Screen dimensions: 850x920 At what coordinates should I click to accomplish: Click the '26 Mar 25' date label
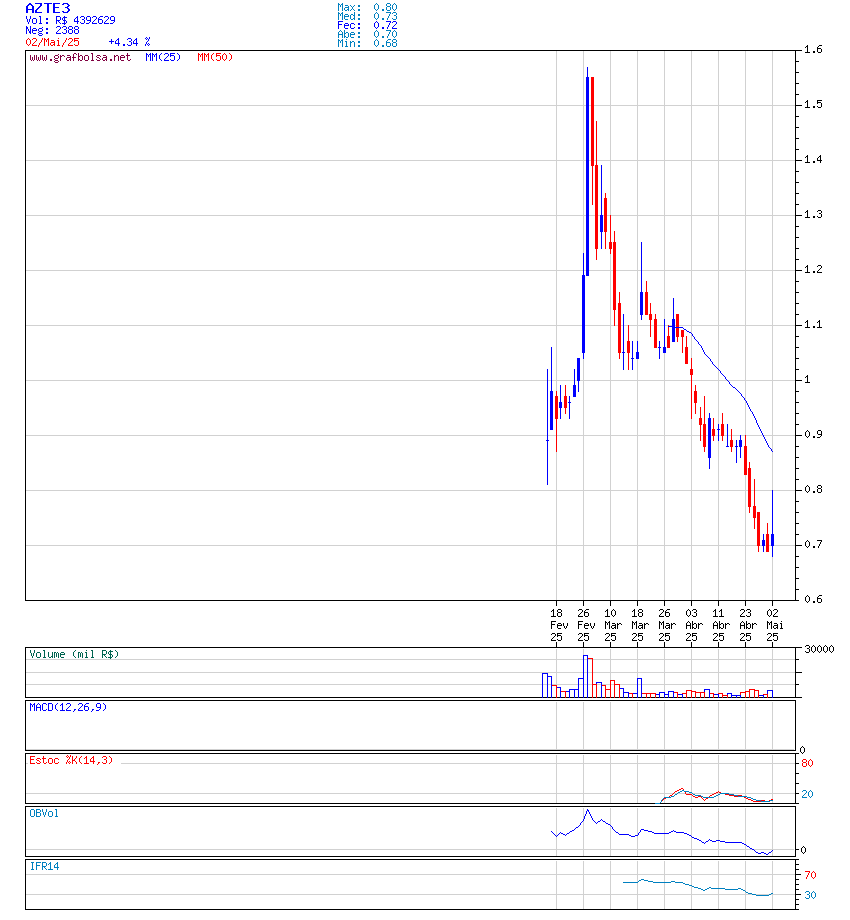click(666, 625)
